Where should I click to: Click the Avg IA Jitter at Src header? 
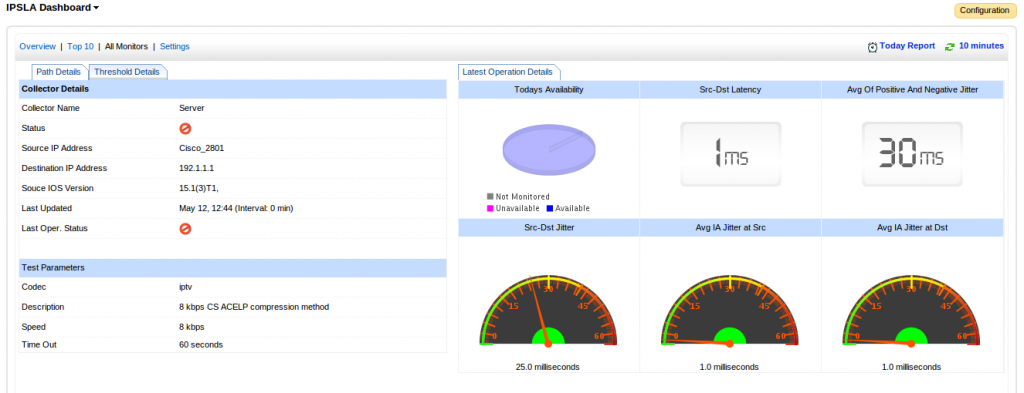731,227
